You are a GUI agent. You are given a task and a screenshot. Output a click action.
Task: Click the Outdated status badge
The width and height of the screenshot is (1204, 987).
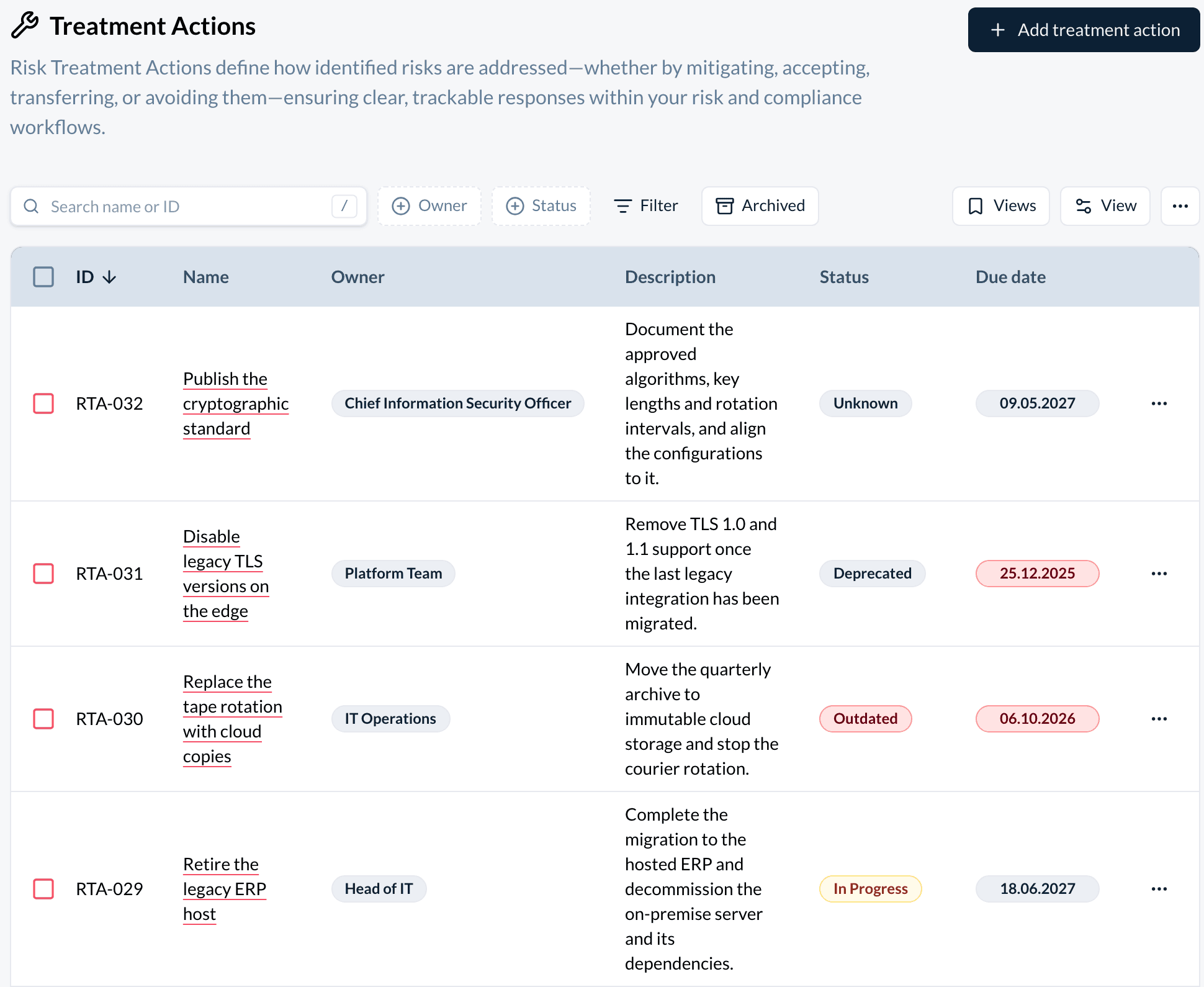click(x=866, y=719)
